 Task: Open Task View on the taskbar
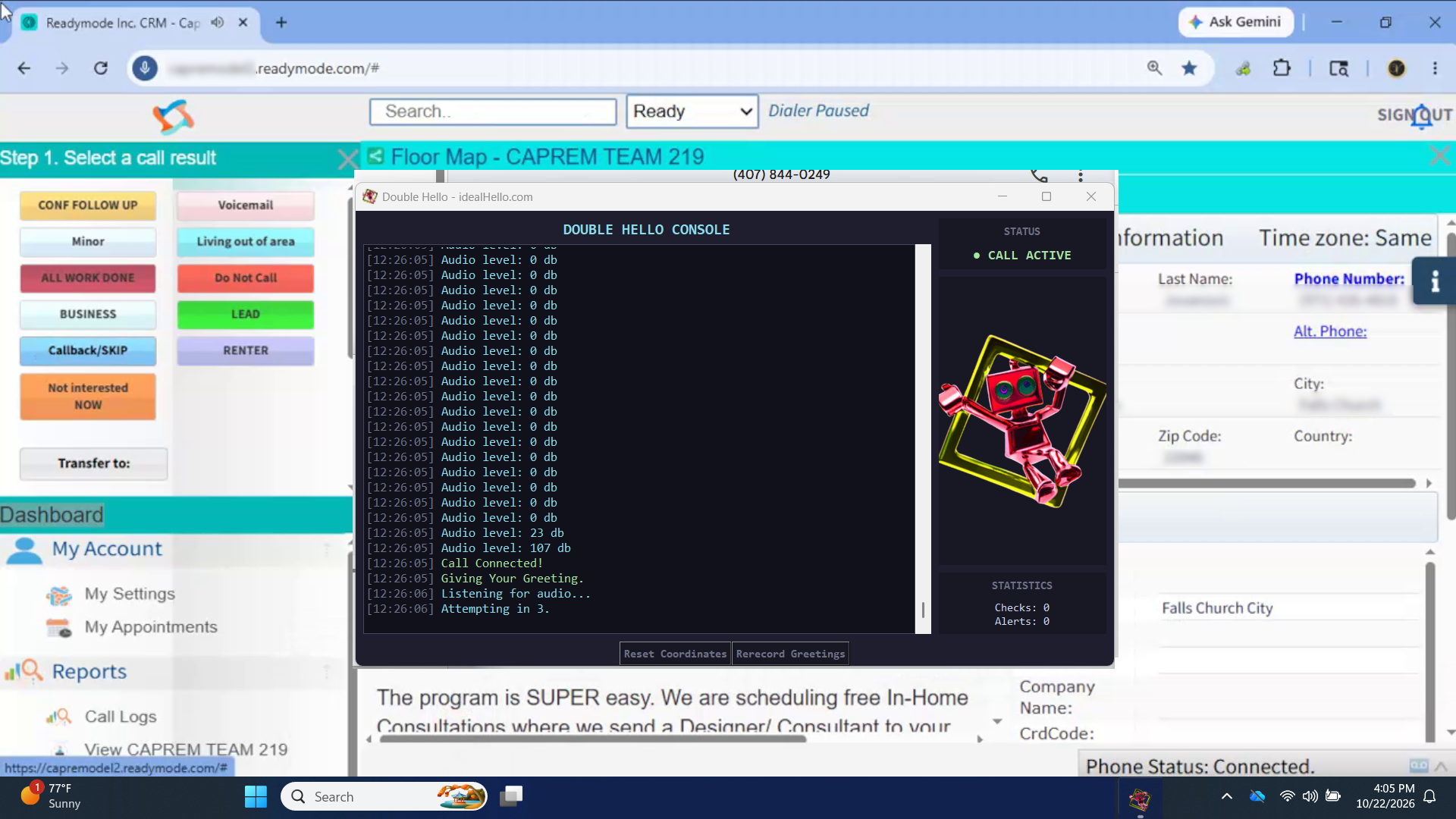coord(511,796)
